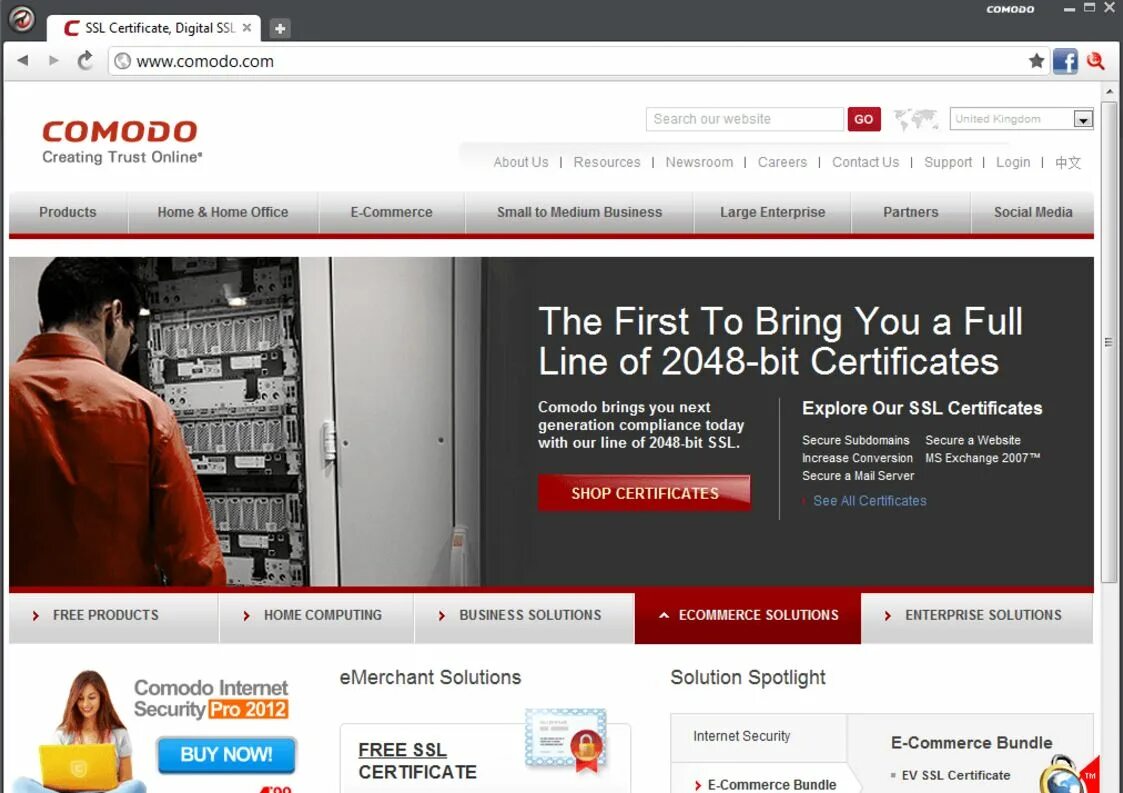Open the Resources link
The height and width of the screenshot is (793, 1123).
point(607,162)
